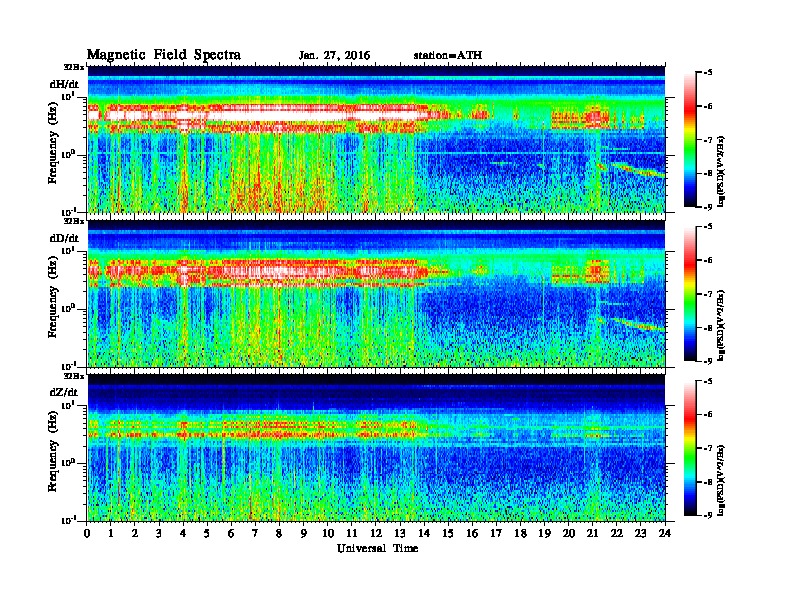Click the "13" hour tick label

tap(400, 533)
